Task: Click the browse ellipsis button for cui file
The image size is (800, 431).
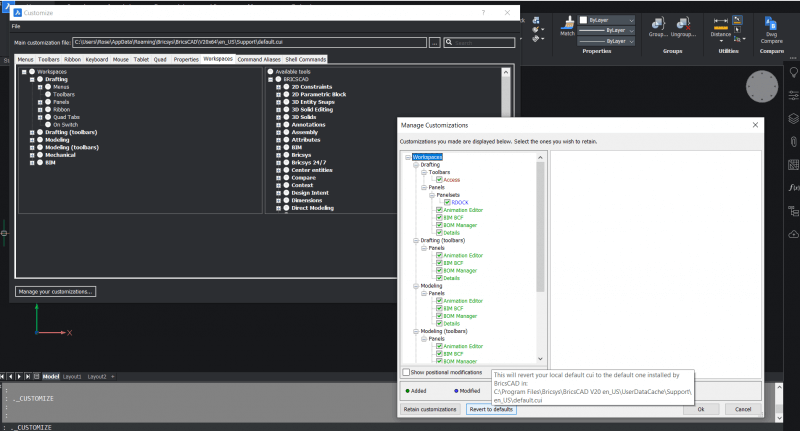Action: tap(434, 42)
